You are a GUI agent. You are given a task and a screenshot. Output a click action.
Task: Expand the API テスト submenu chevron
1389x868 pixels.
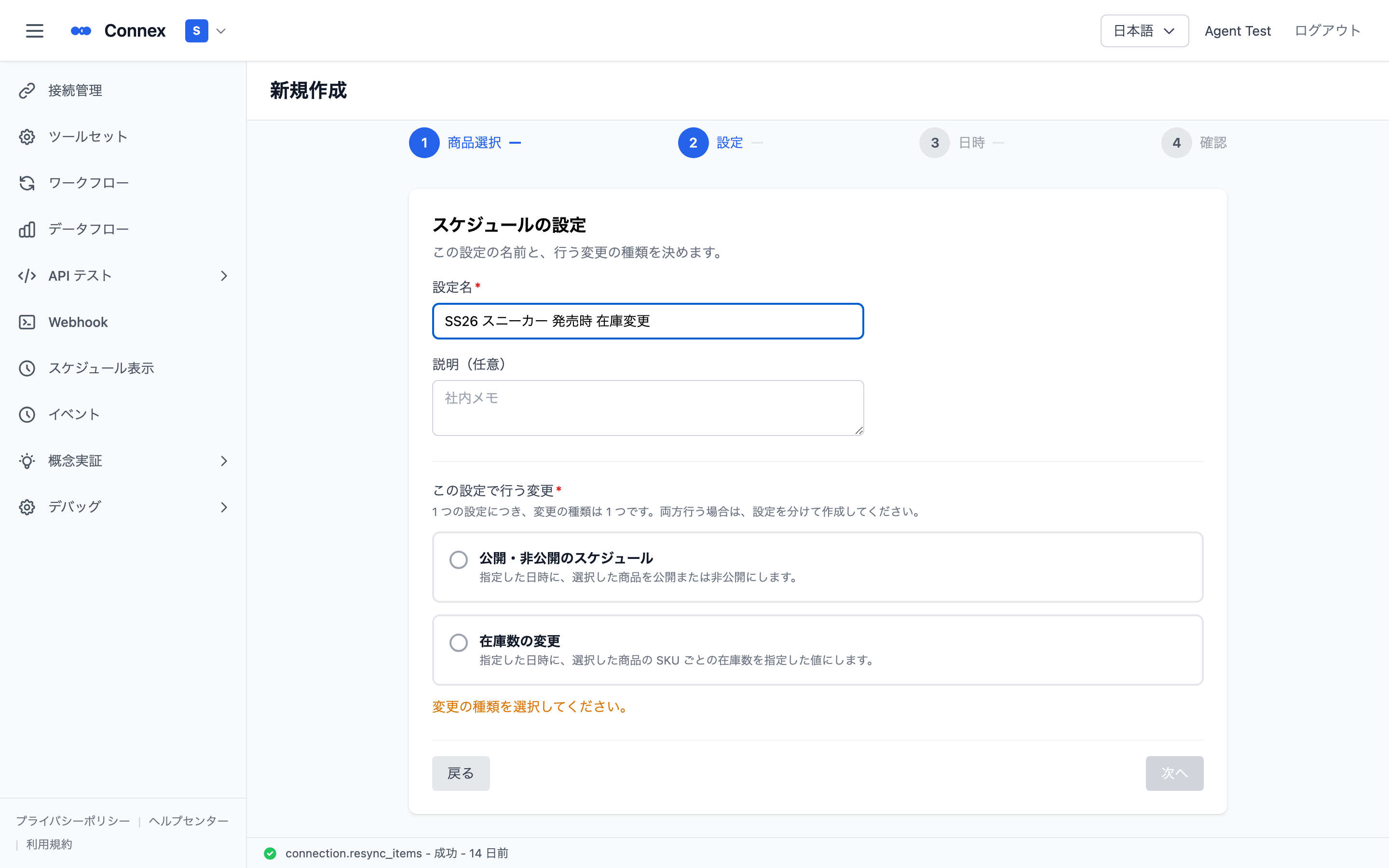tap(224, 276)
